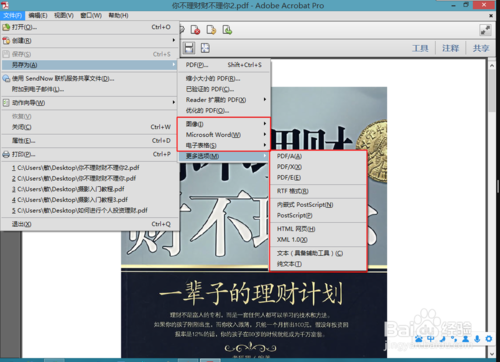Expand the 另存为(A) submenu
500x362 pixels.
coord(89,65)
